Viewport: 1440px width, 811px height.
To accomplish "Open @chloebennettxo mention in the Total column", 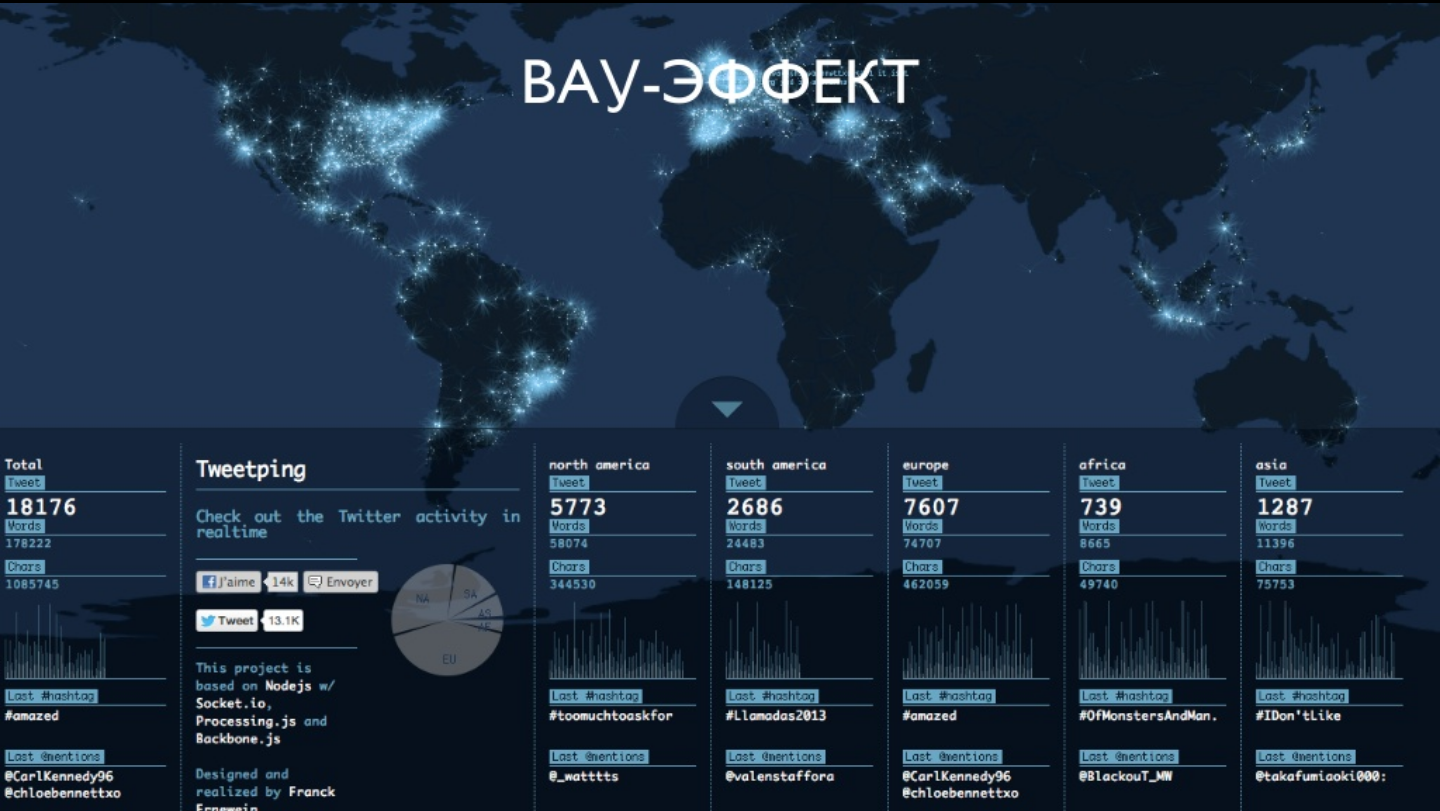I will tap(63, 794).
